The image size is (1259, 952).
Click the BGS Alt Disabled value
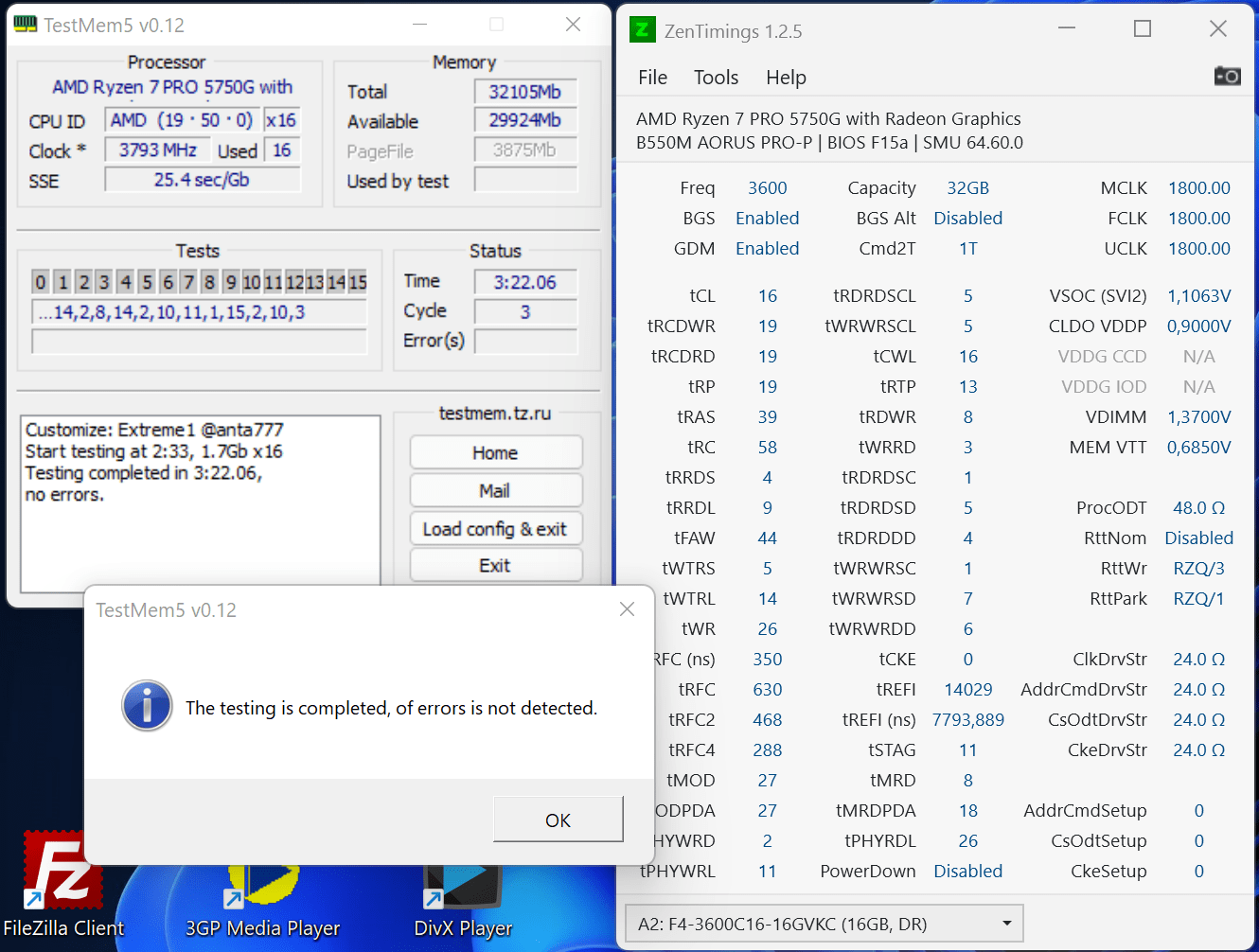[x=968, y=219]
